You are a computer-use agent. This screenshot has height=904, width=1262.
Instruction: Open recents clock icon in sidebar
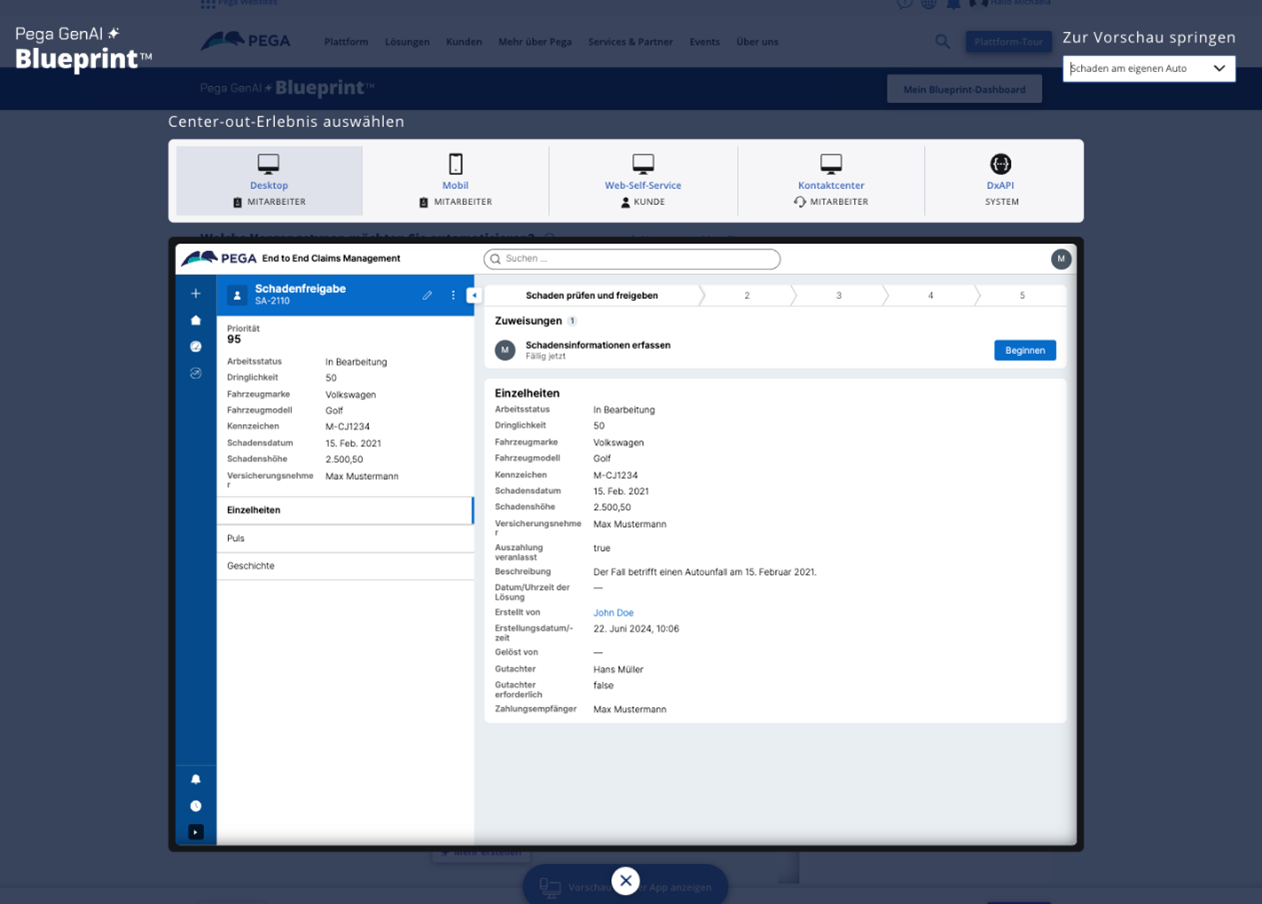click(x=196, y=806)
